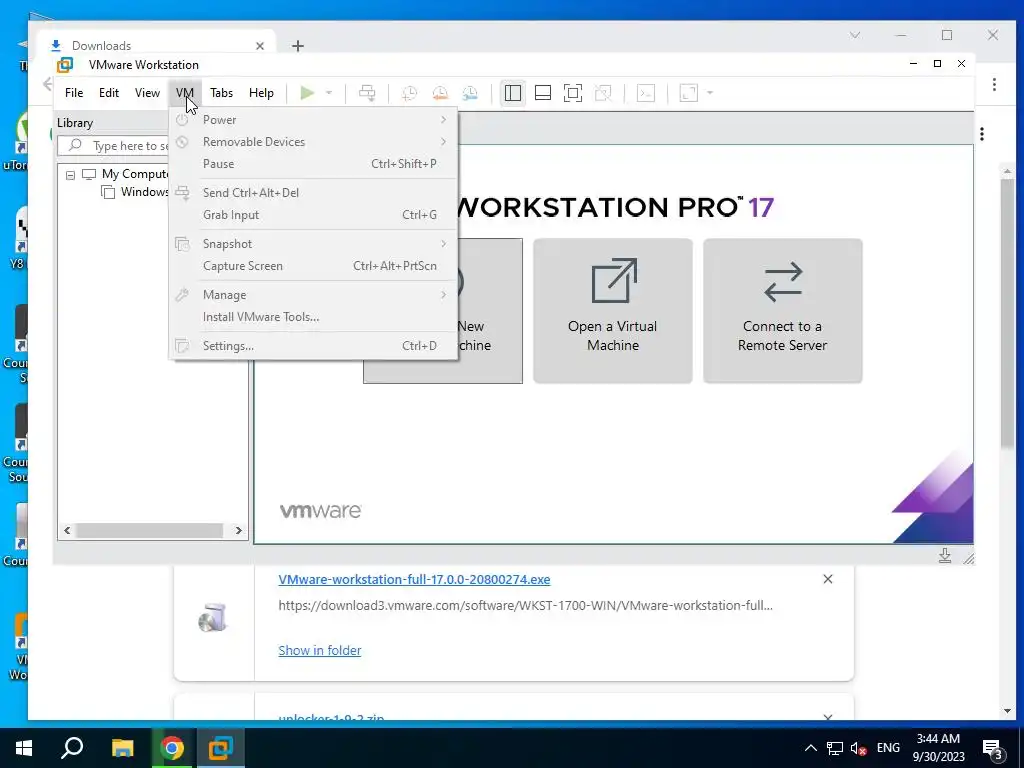The height and width of the screenshot is (768, 1024).
Task: Expand the Removable Devices submenu
Action: [x=313, y=142]
